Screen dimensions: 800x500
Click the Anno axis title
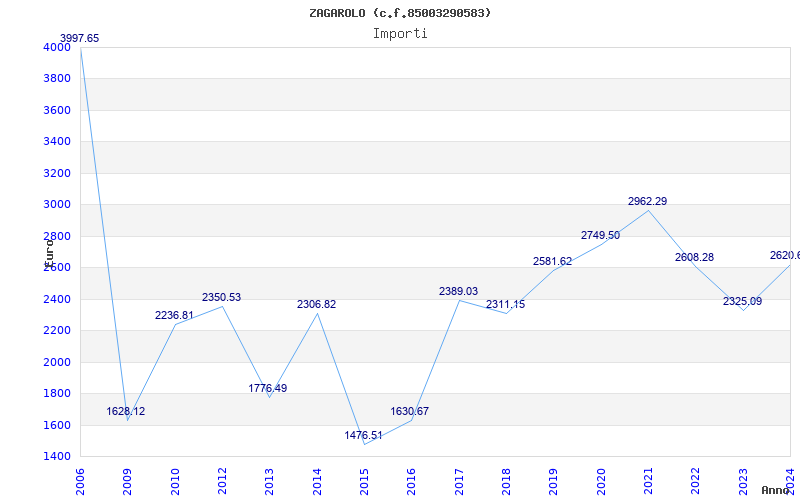point(774,490)
